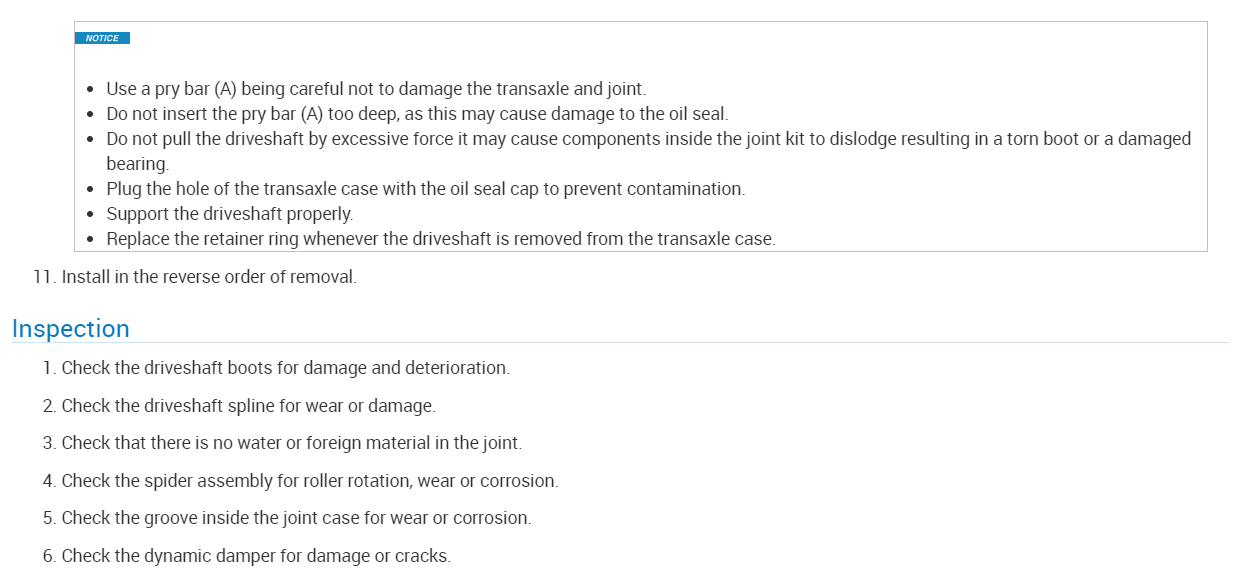
Task: Click the blue NOTICE badge
Action: pos(102,38)
